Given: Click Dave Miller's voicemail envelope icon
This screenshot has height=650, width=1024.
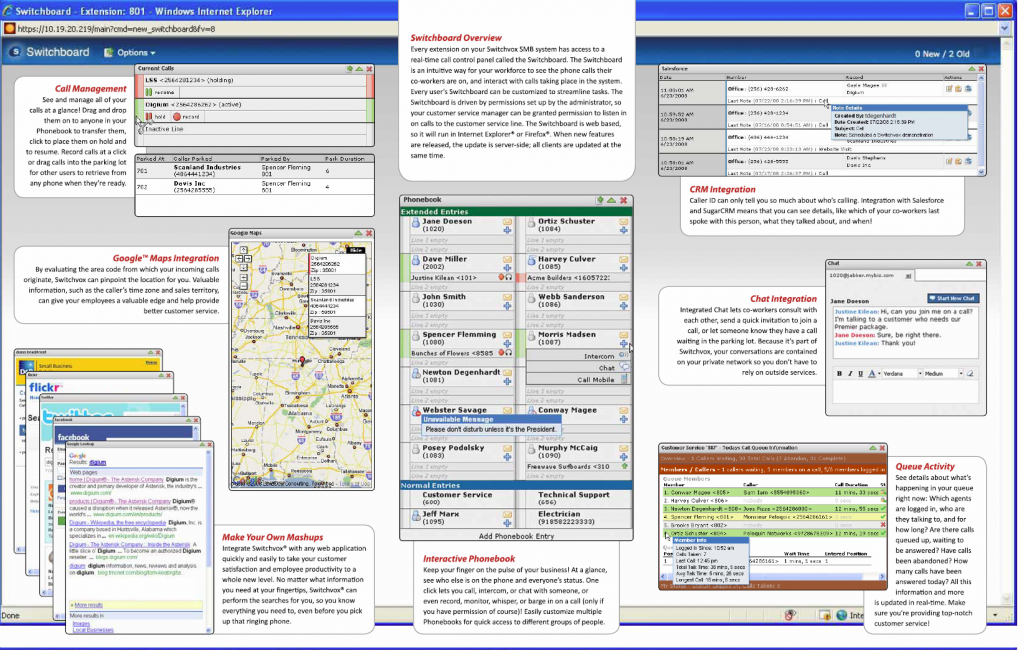Looking at the screenshot, I should click(507, 260).
